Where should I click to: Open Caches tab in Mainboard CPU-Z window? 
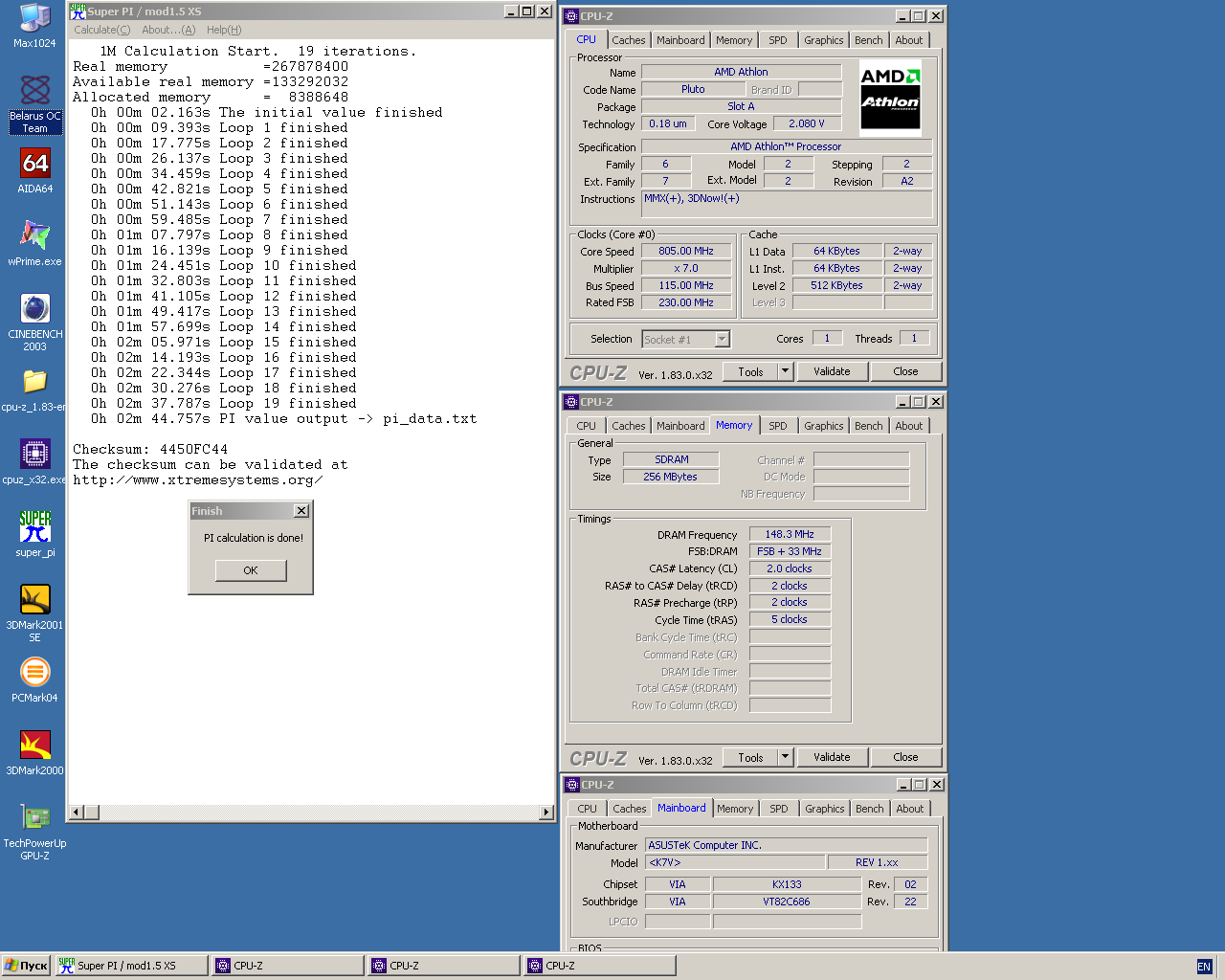(x=629, y=809)
